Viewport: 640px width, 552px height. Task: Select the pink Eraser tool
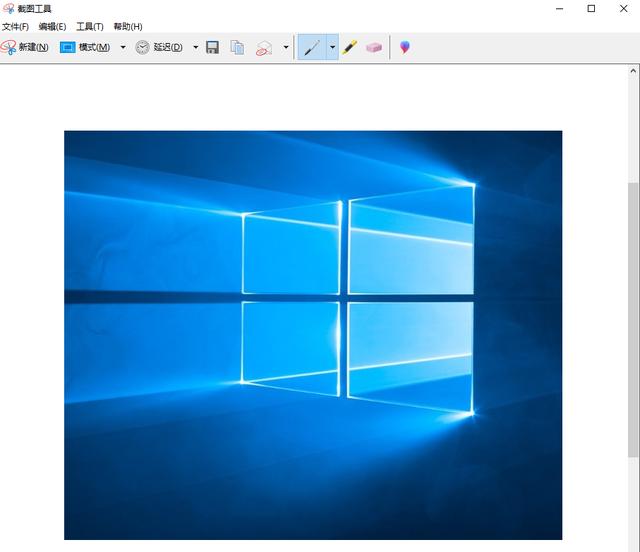pyautogui.click(x=373, y=47)
